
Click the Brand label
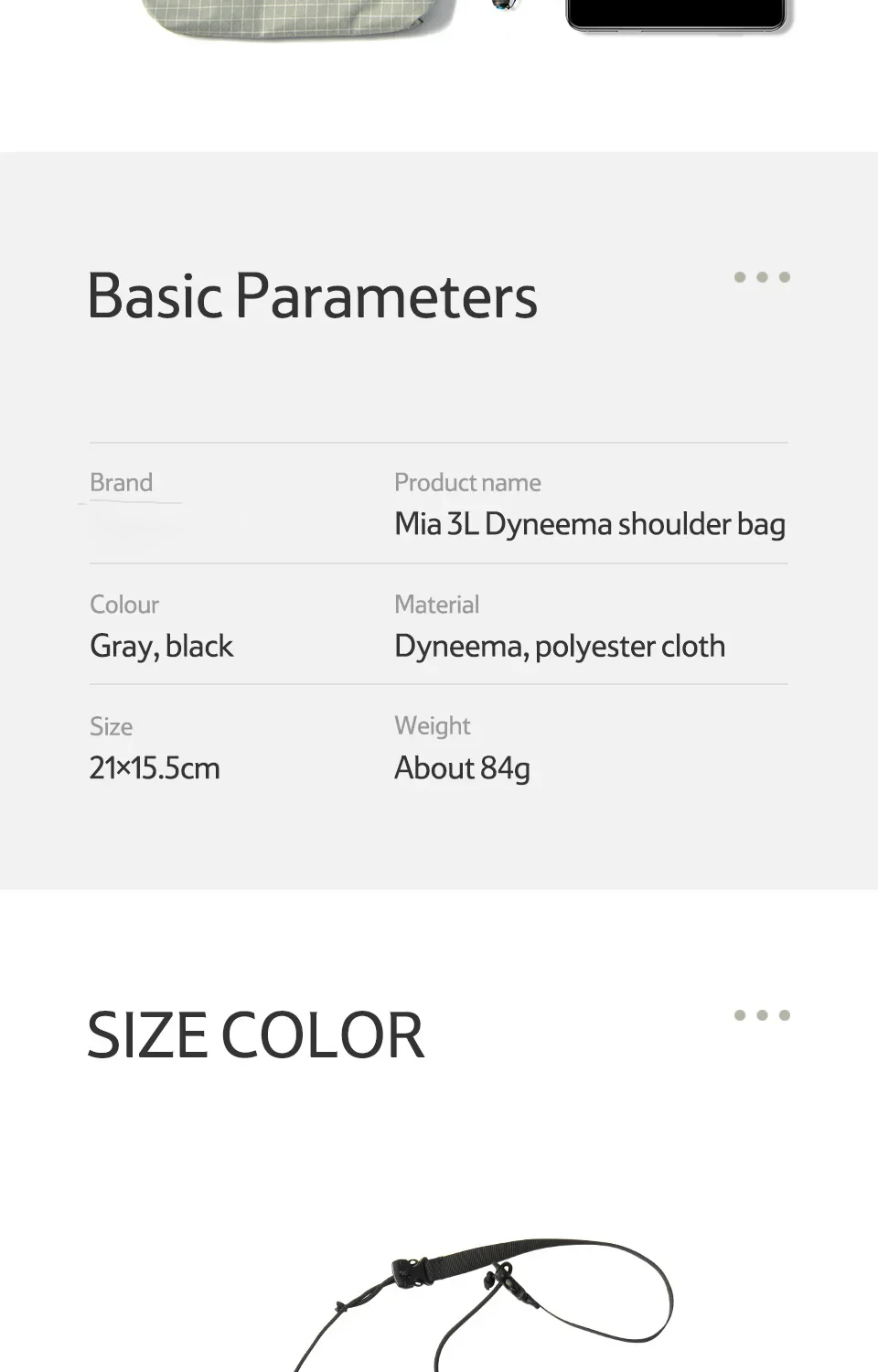[x=121, y=482]
